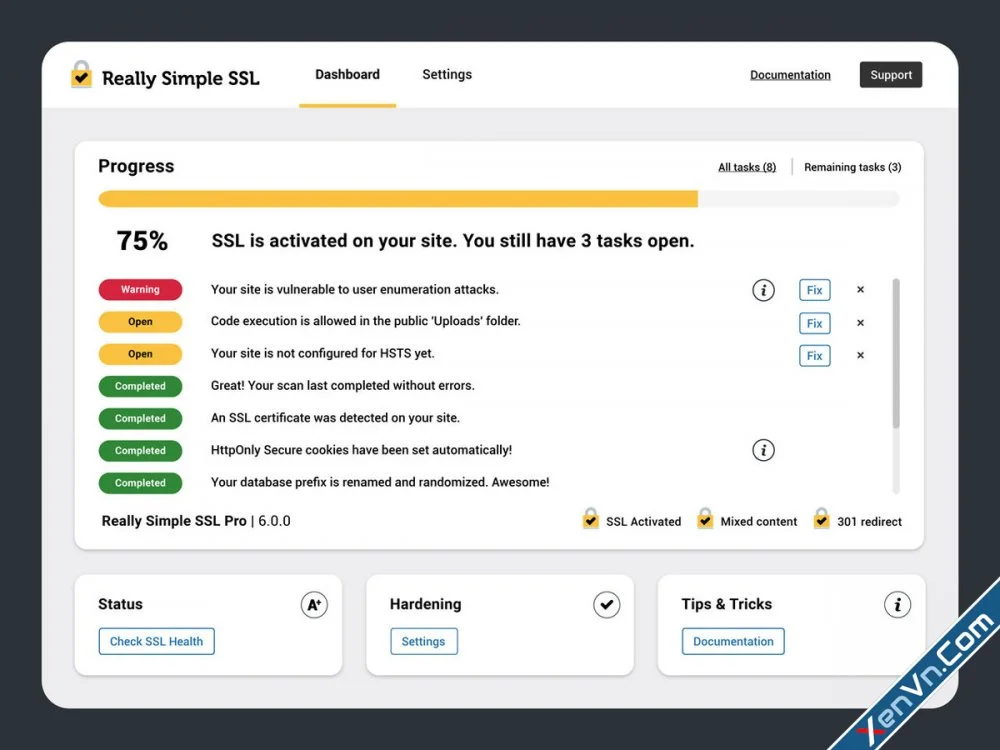1000x750 pixels.
Task: Click 'An SSL certificate was detected on your site.'
Action: point(335,418)
